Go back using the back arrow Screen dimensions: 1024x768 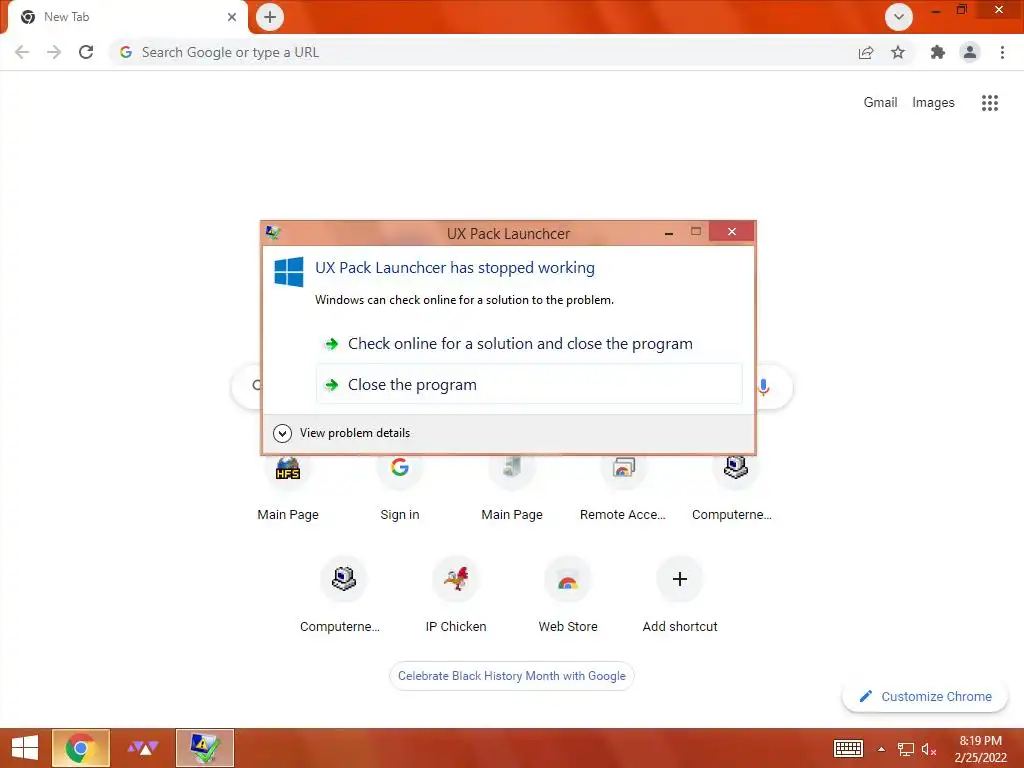click(22, 52)
